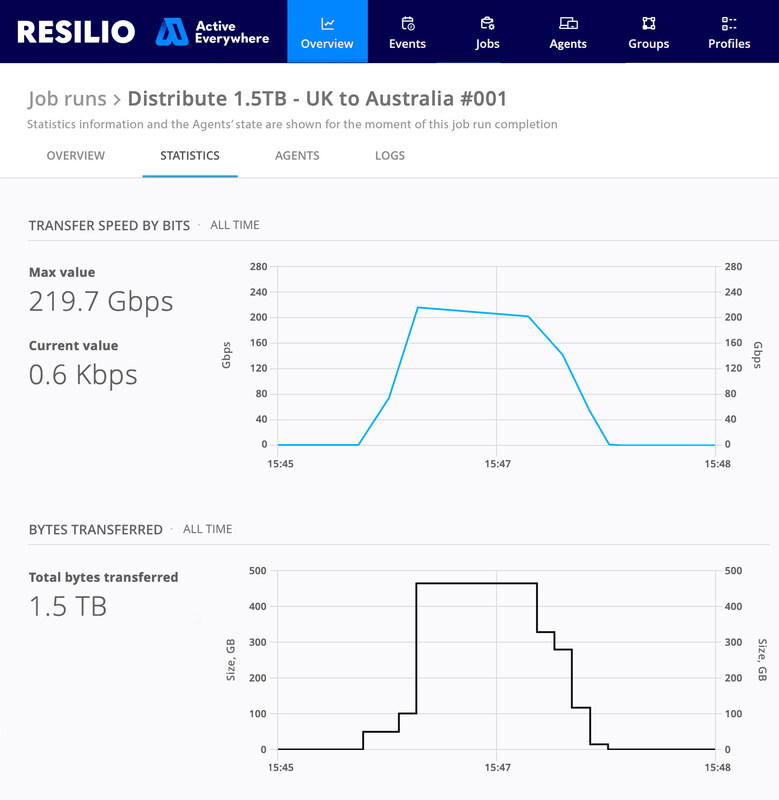The image size is (779, 800).
Task: Click the Groups icon in navbar
Action: click(x=648, y=23)
